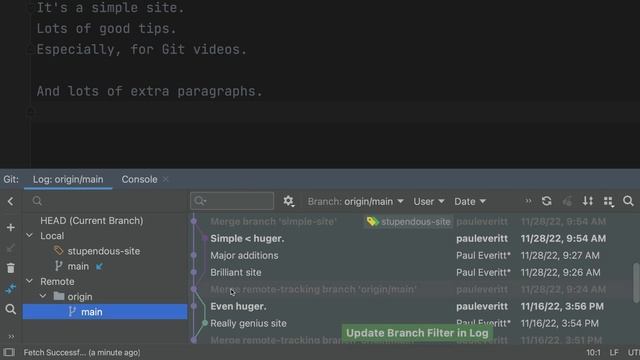Viewport: 640px width, 360px height.
Task: Click the date 11/28/22, 9:27 AM cell
Action: (560, 256)
